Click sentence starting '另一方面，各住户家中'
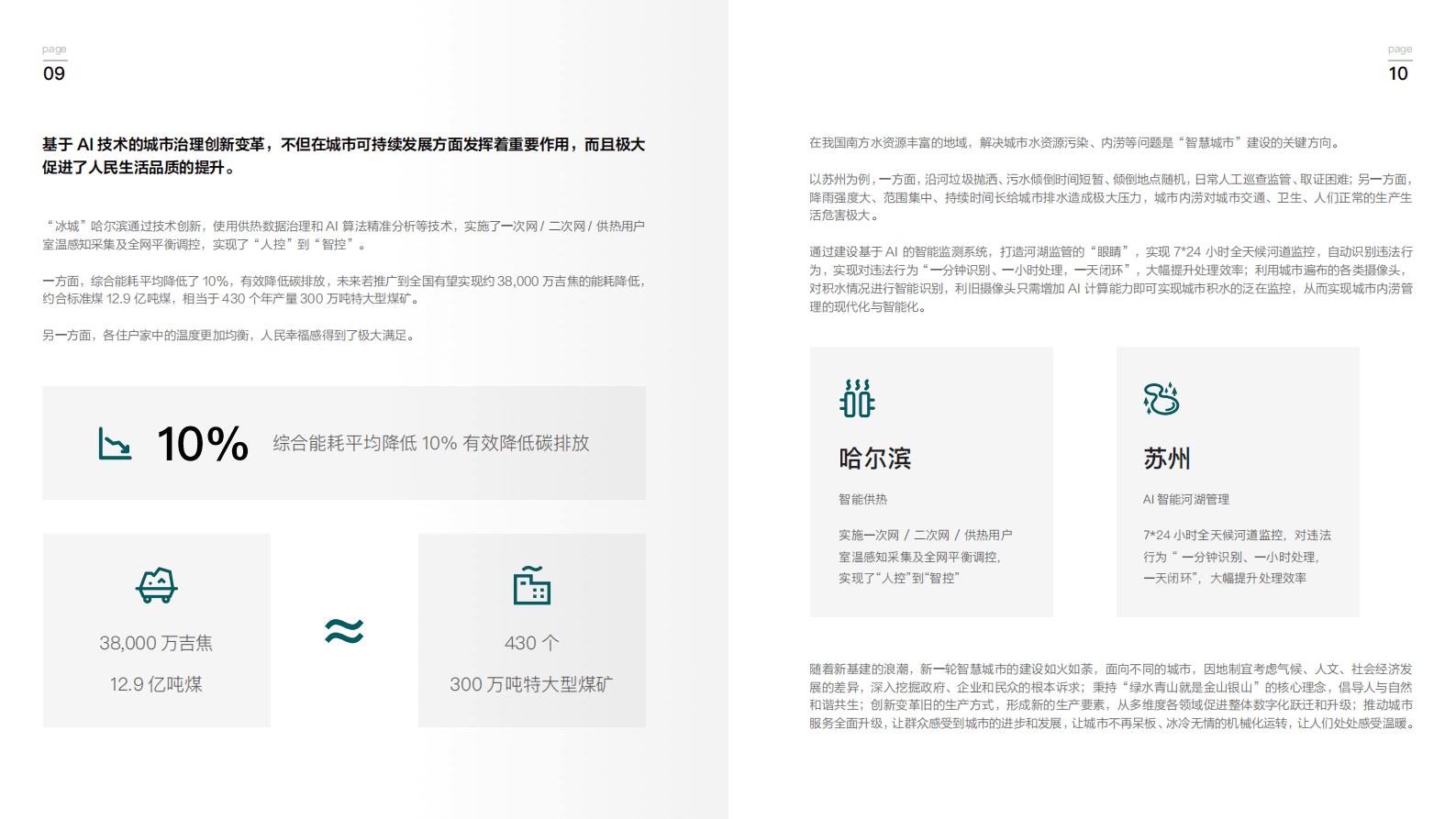This screenshot has height=819, width=1456. click(230, 336)
